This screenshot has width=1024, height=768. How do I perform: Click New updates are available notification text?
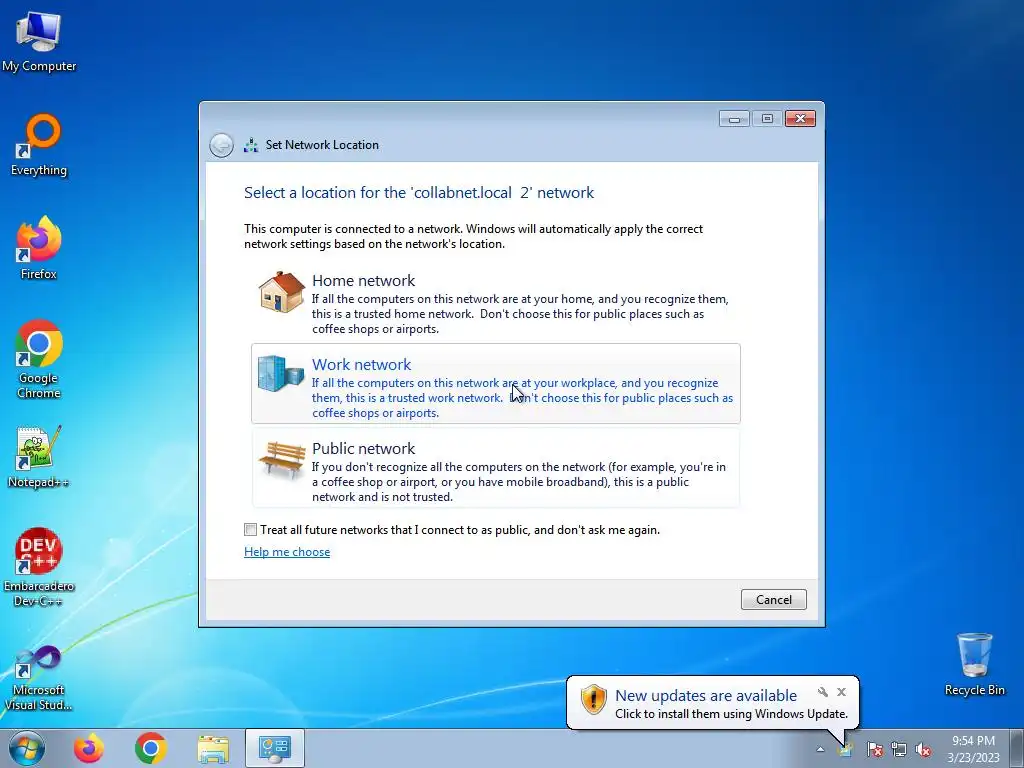pyautogui.click(x=706, y=696)
